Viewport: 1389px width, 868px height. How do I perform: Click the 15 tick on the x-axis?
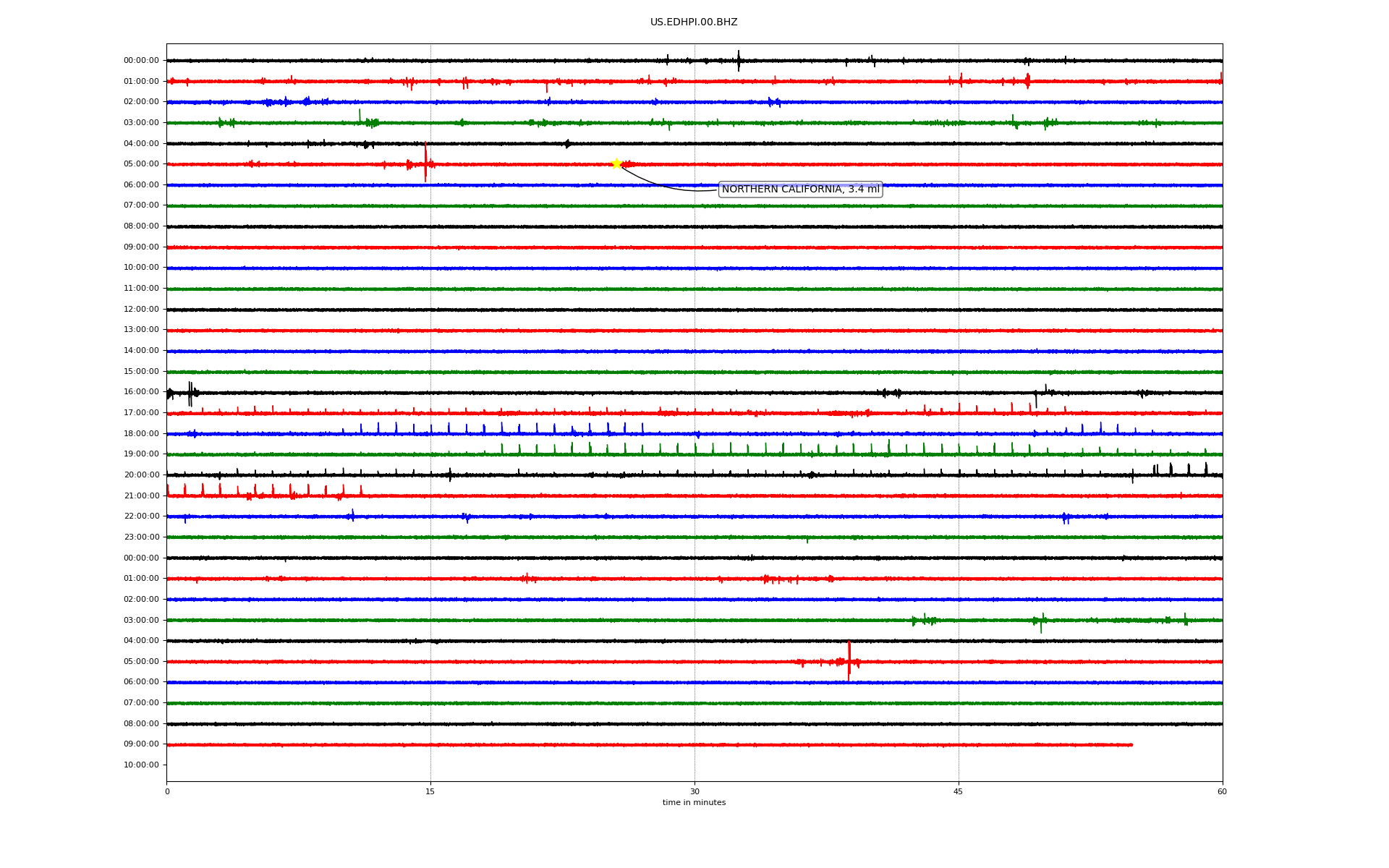pyautogui.click(x=430, y=791)
